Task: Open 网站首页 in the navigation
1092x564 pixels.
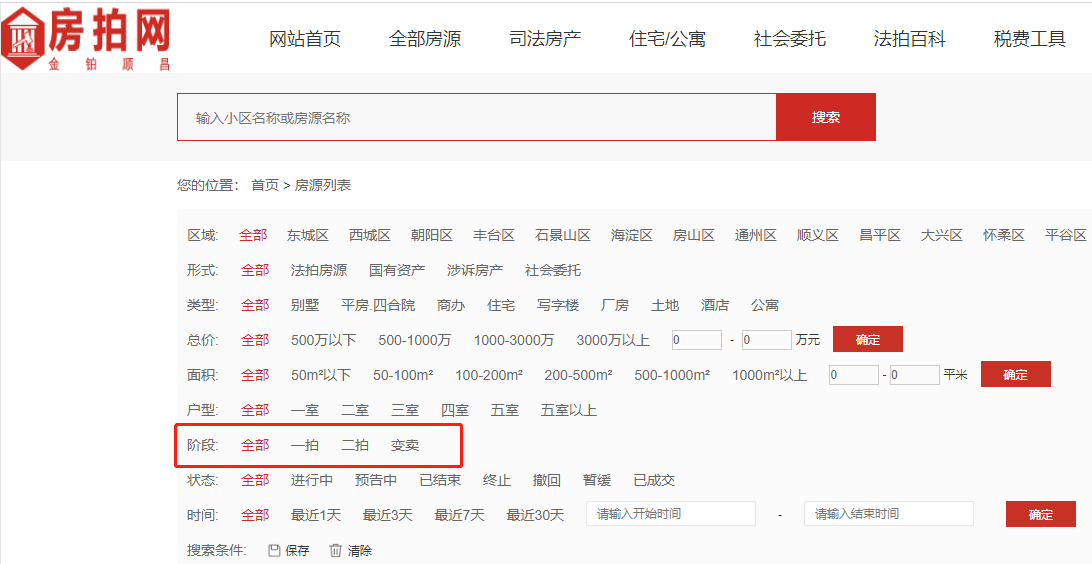Action: click(x=305, y=39)
